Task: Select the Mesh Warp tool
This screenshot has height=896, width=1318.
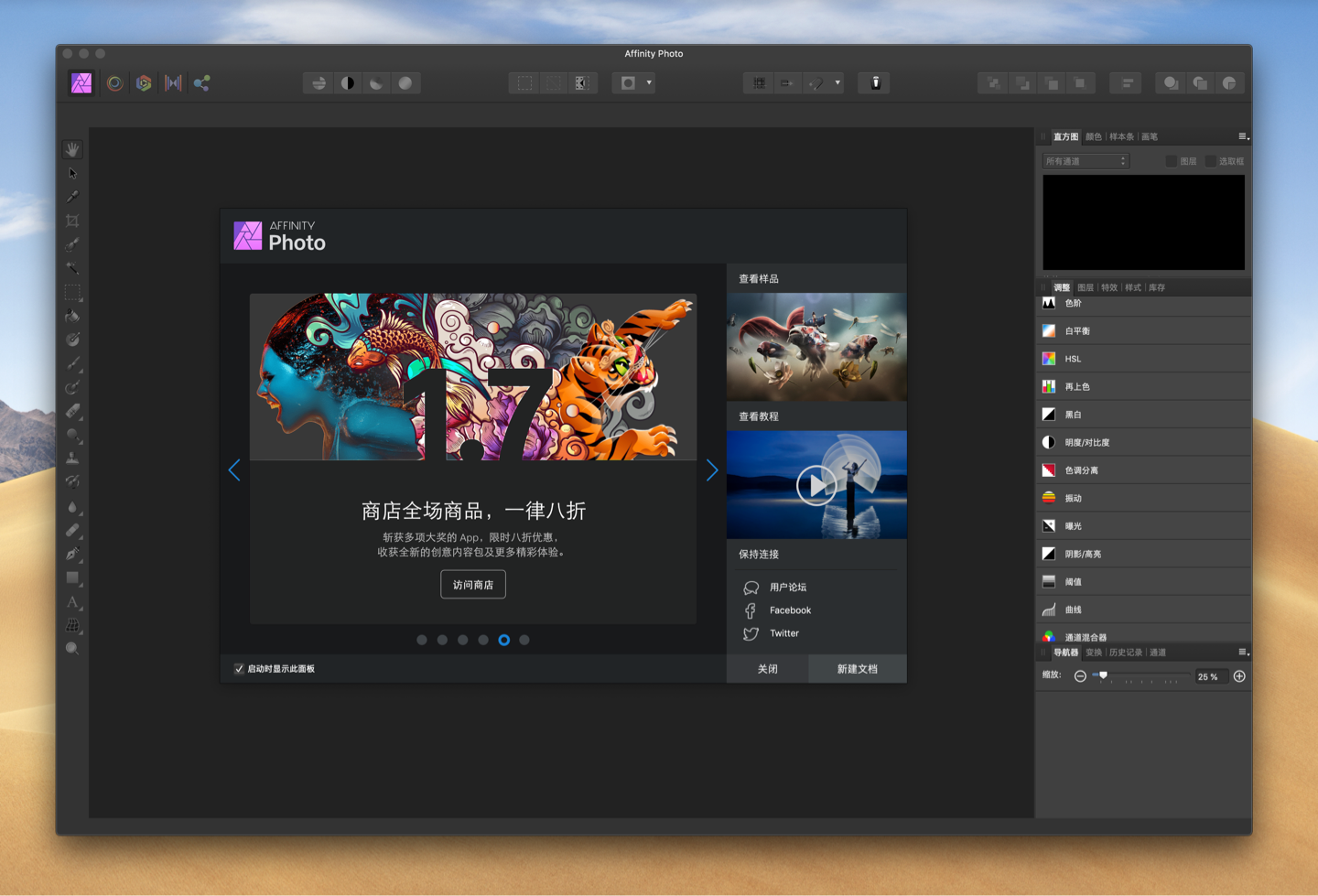Action: pyautogui.click(x=72, y=625)
